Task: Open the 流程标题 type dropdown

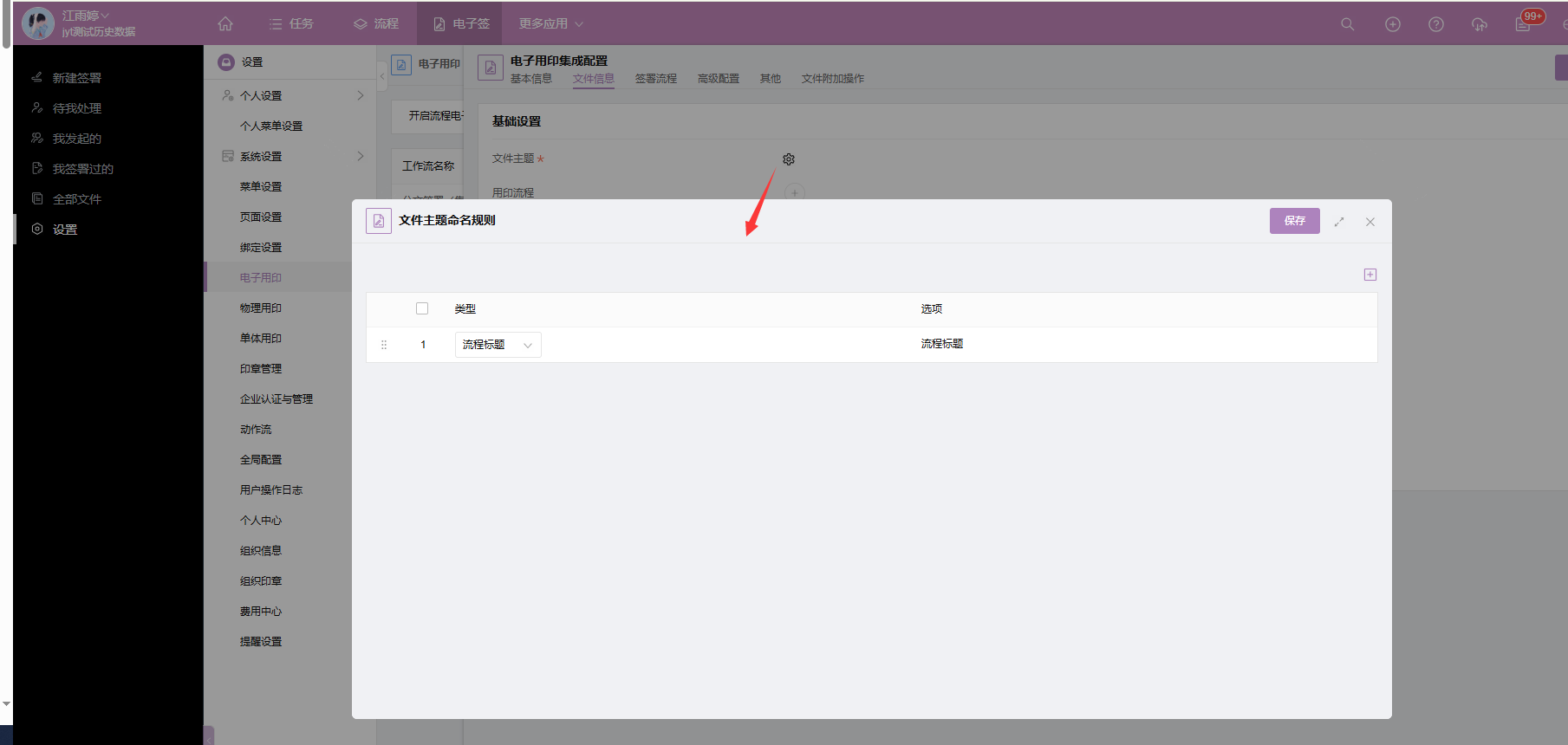Action: (x=498, y=345)
